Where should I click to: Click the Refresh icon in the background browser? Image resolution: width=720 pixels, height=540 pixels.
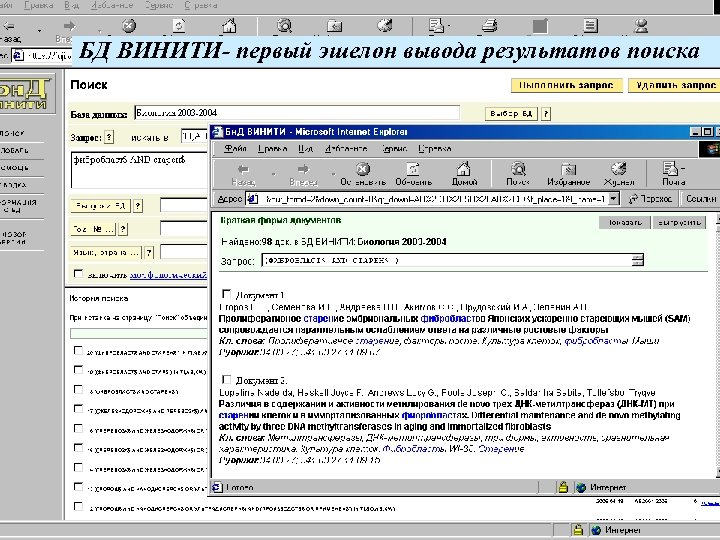179,26
